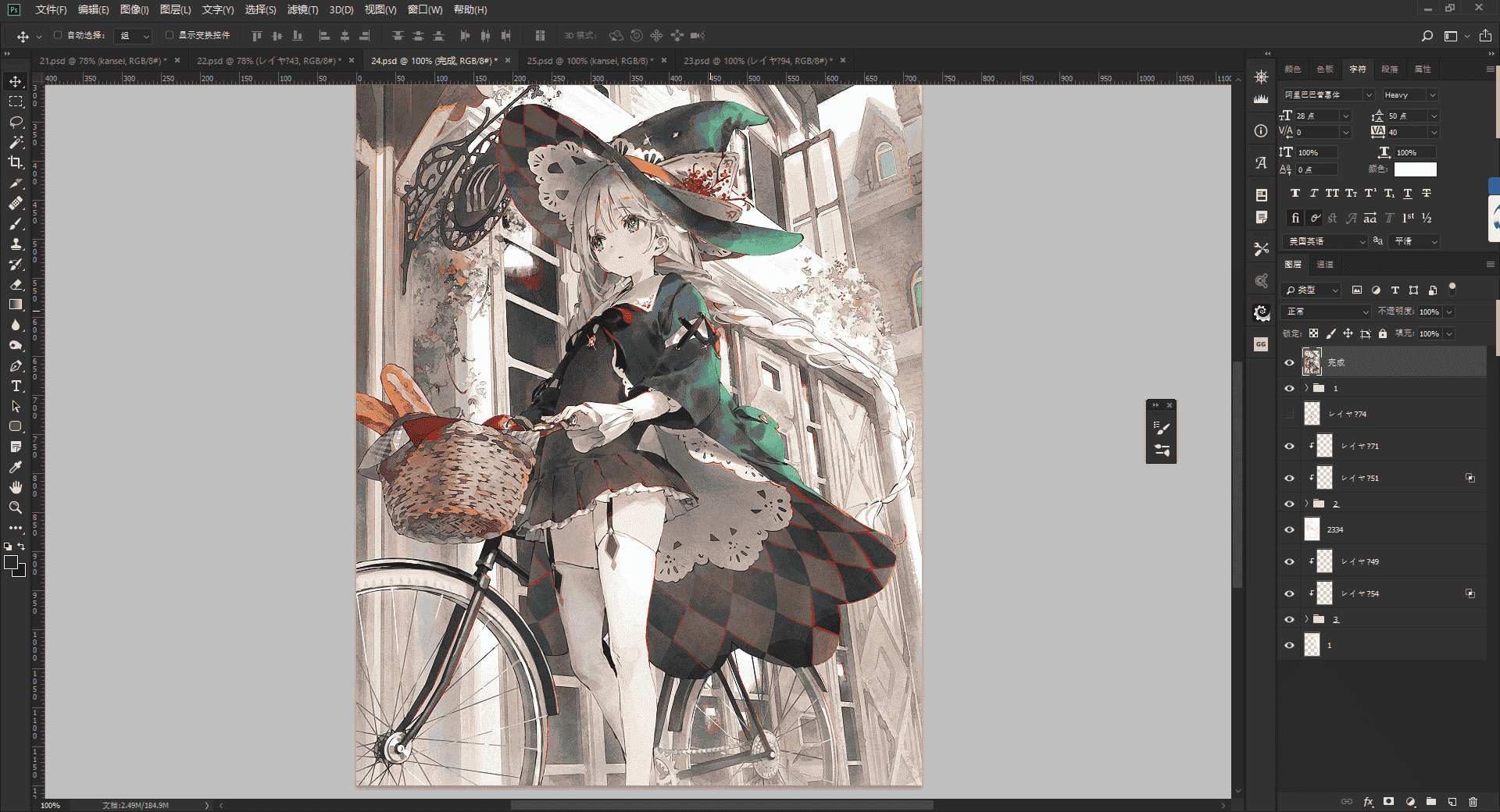
Task: Switch to the 通道 panel tab
Action: coord(1325,265)
